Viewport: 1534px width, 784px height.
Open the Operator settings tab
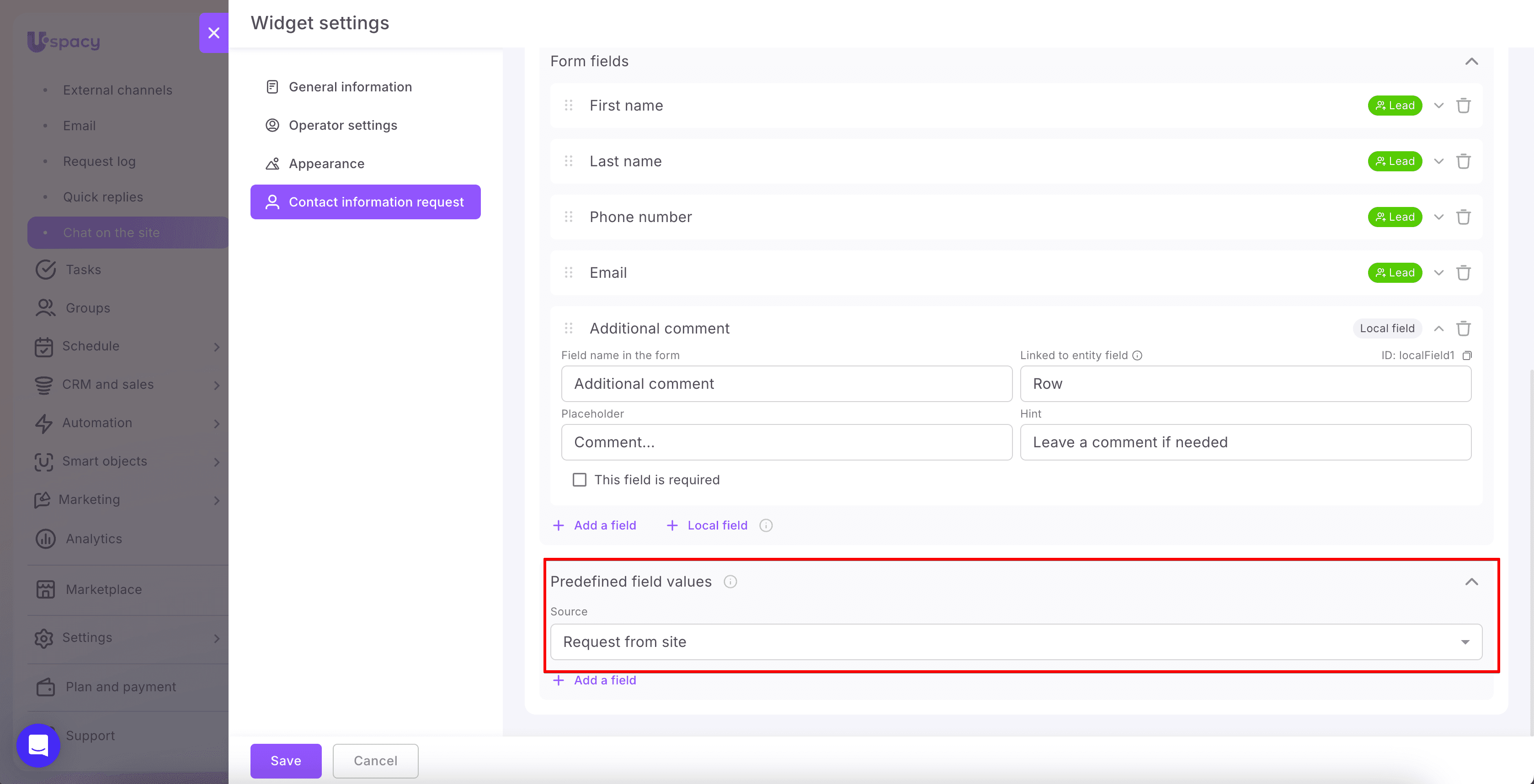coord(365,125)
